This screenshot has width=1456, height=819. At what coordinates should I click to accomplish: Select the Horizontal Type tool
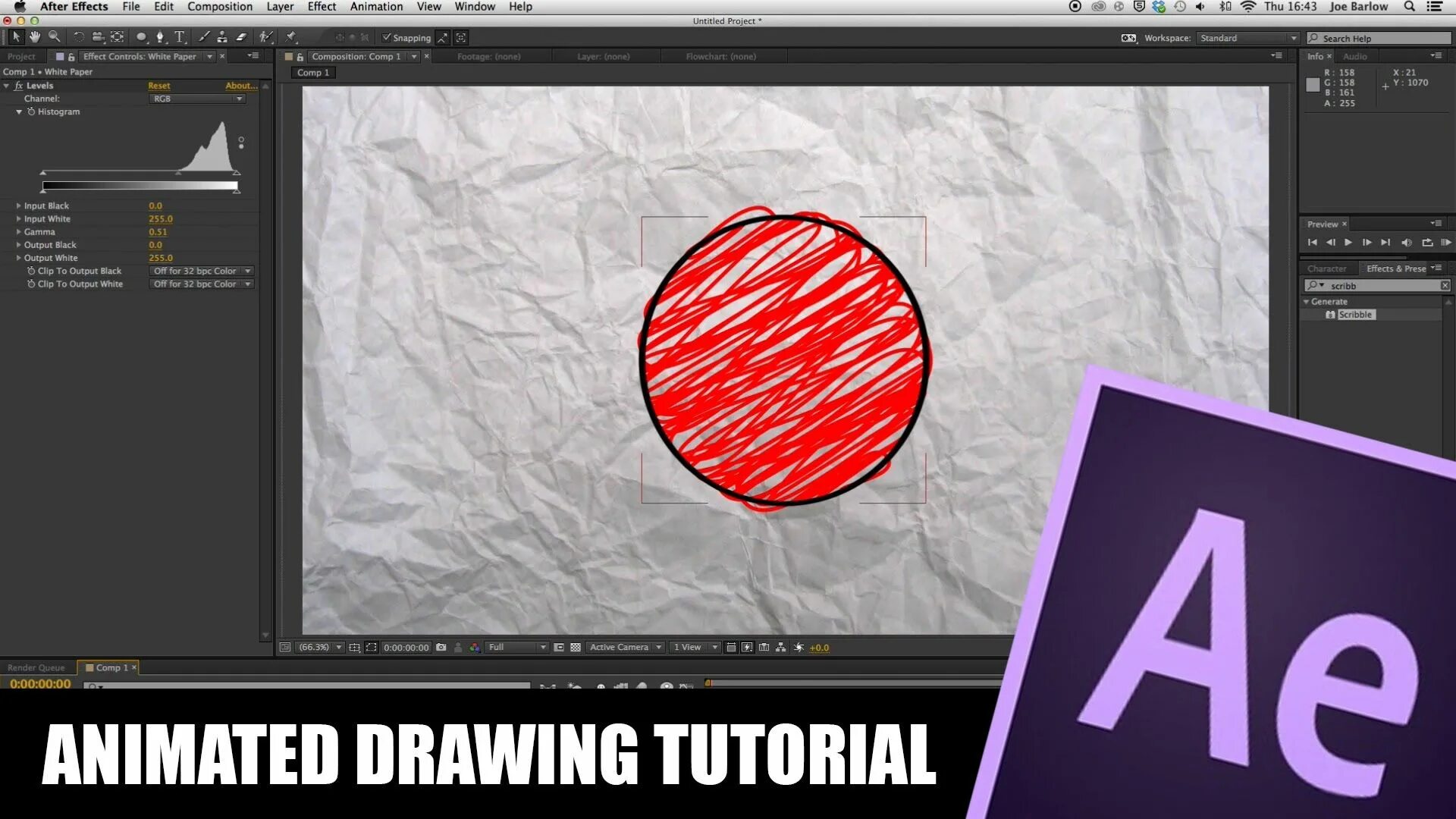180,36
